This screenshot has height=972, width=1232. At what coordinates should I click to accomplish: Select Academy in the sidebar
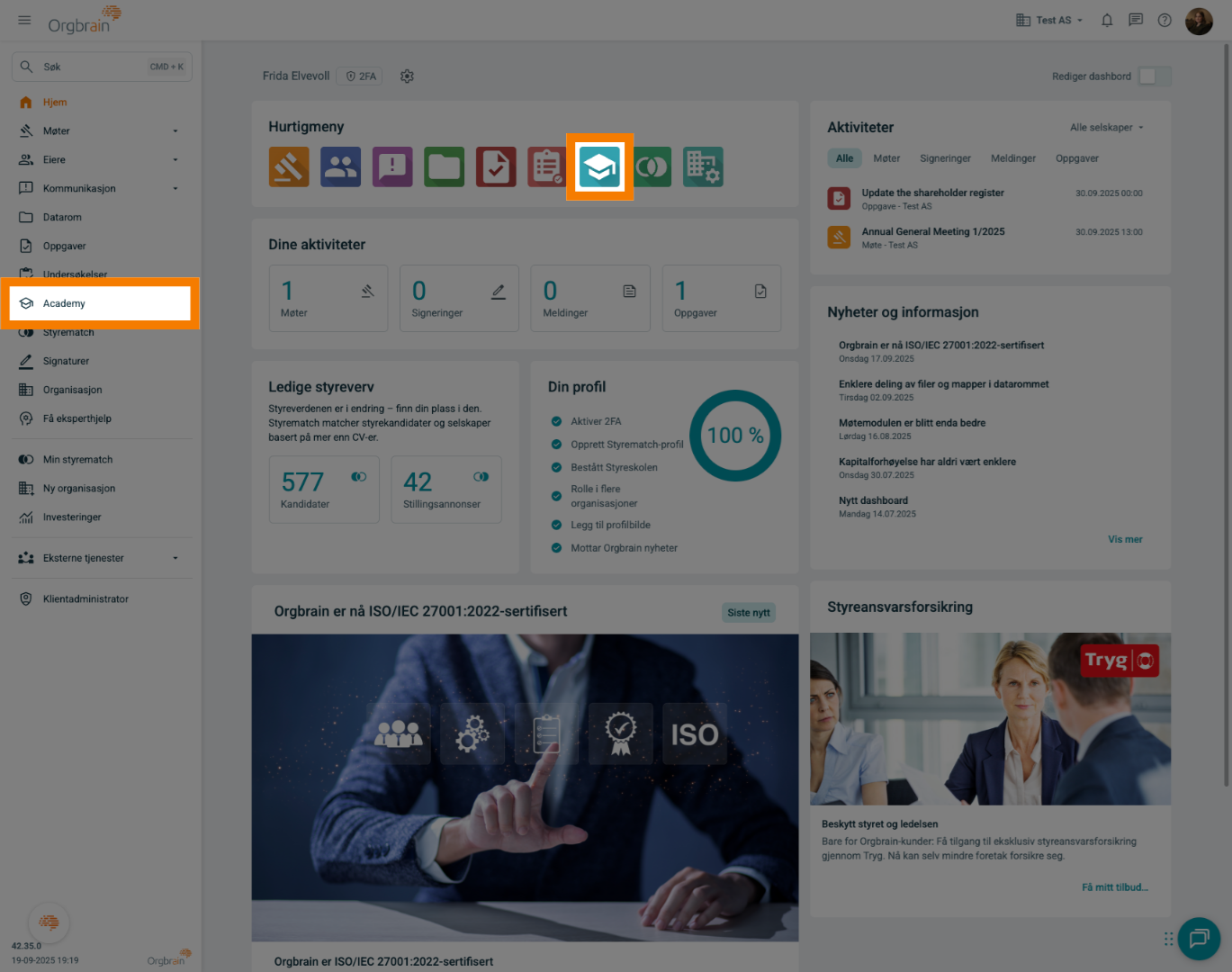(101, 303)
